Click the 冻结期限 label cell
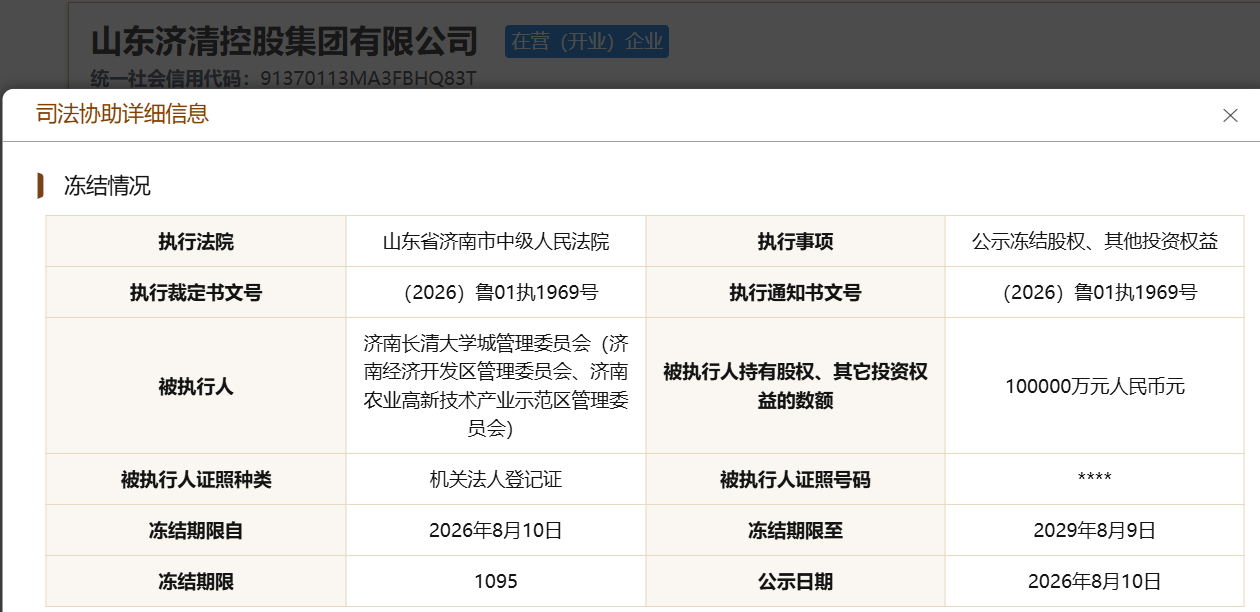Viewport: 1260px width, 612px height. tap(196, 582)
